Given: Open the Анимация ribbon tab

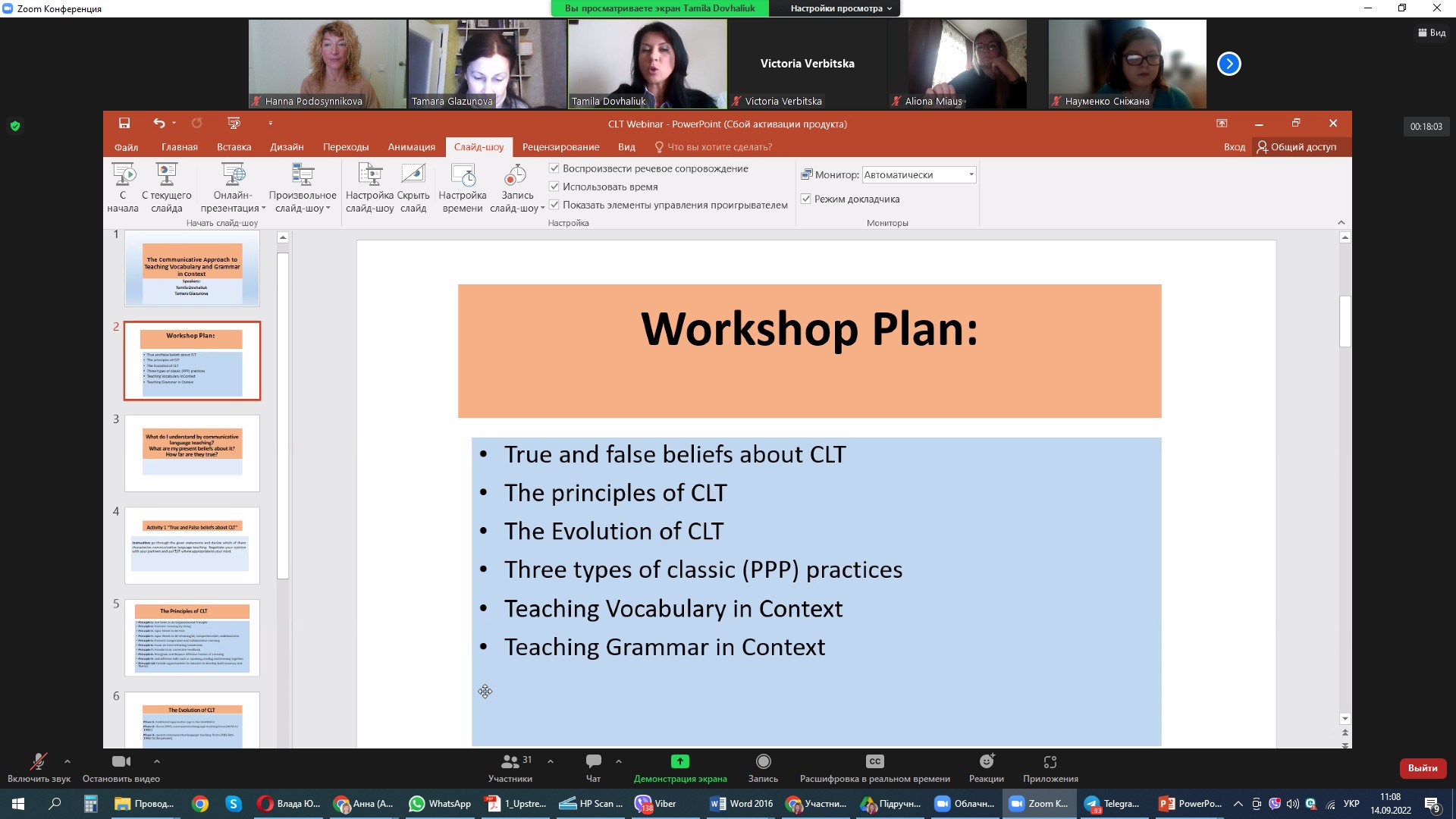Looking at the screenshot, I should (411, 147).
